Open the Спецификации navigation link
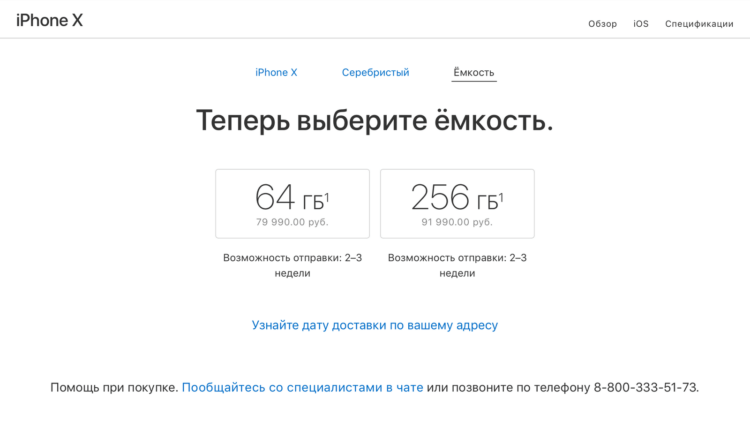 (699, 24)
